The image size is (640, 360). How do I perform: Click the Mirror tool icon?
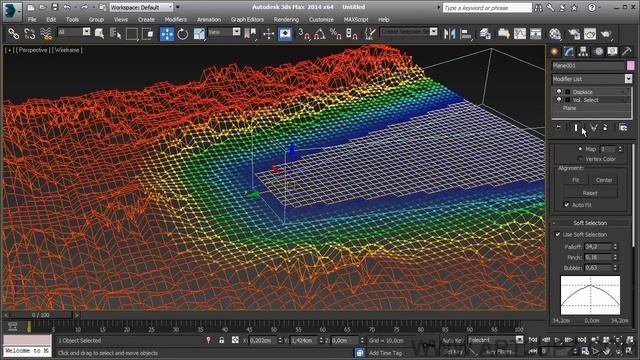[449, 34]
